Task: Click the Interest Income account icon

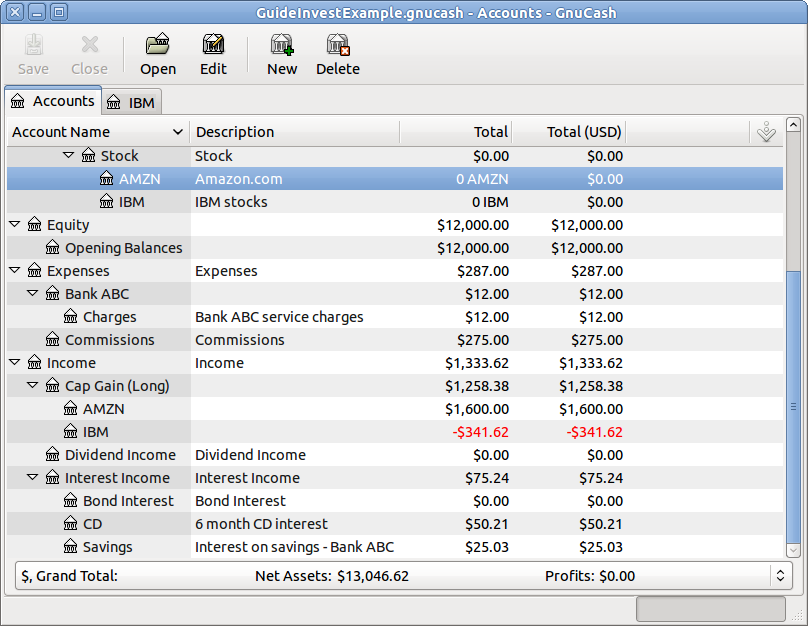Action: 53,478
